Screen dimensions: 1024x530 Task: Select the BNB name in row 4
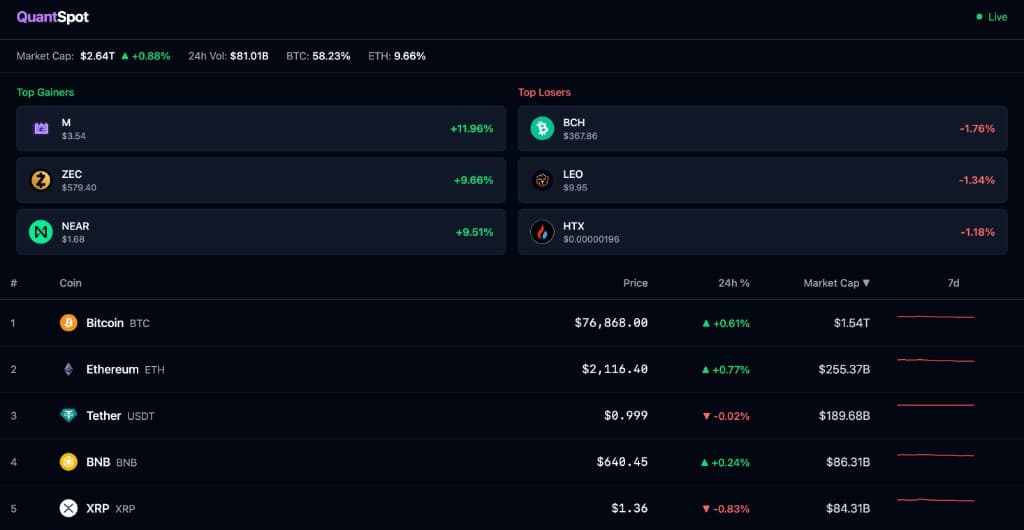(x=98, y=462)
